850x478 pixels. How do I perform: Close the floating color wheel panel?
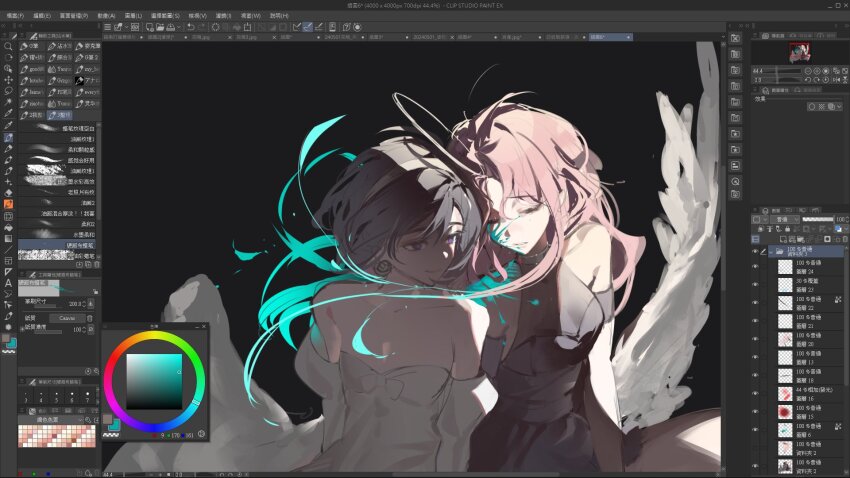point(204,326)
